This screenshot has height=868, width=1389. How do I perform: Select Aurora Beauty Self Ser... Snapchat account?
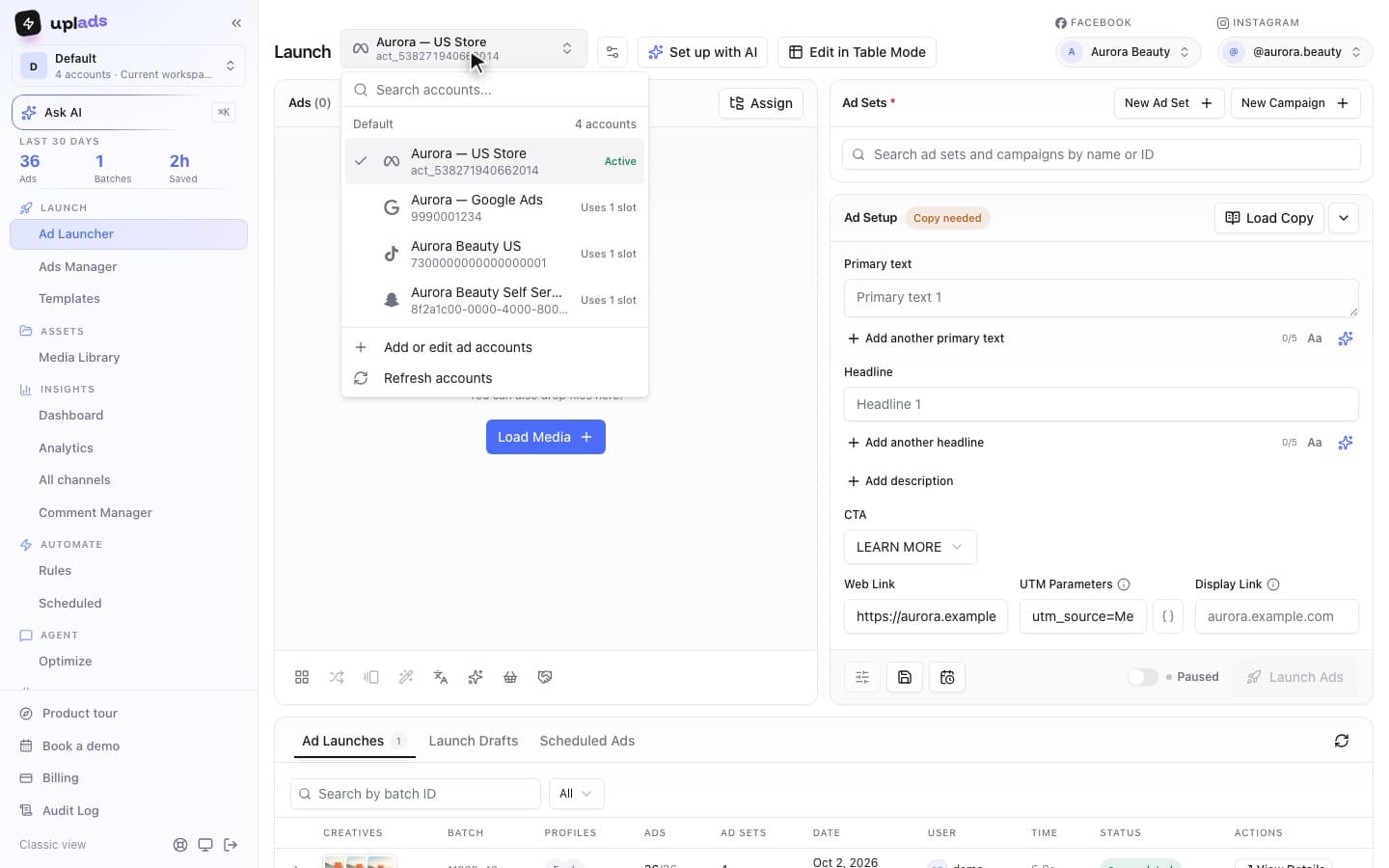(495, 300)
